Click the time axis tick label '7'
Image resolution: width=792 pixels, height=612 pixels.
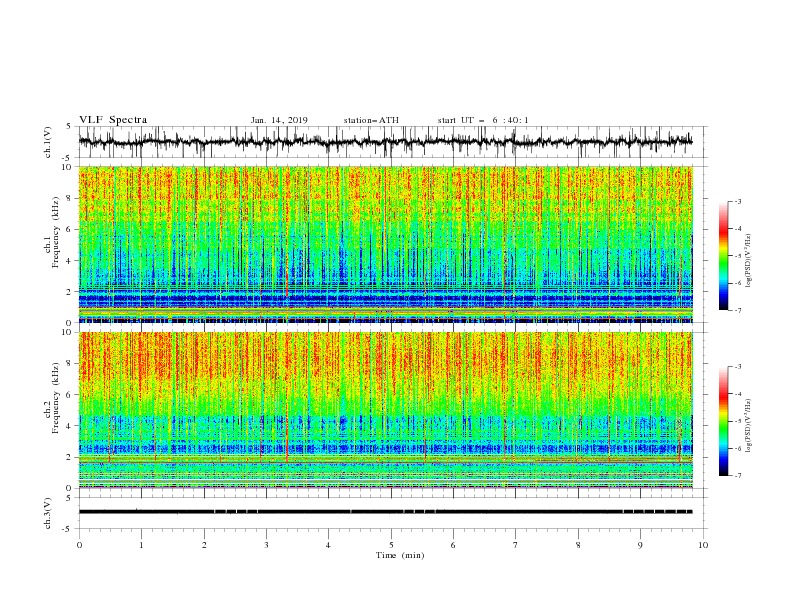[516, 545]
